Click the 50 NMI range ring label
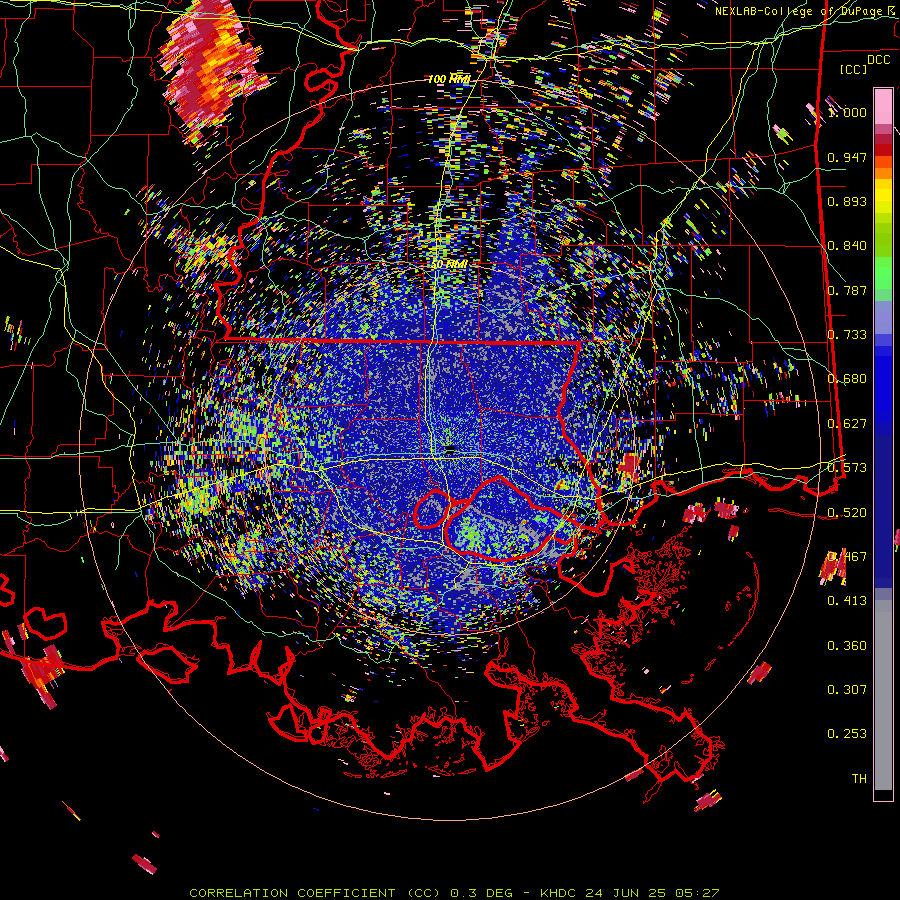This screenshot has height=900, width=900. pos(449,265)
